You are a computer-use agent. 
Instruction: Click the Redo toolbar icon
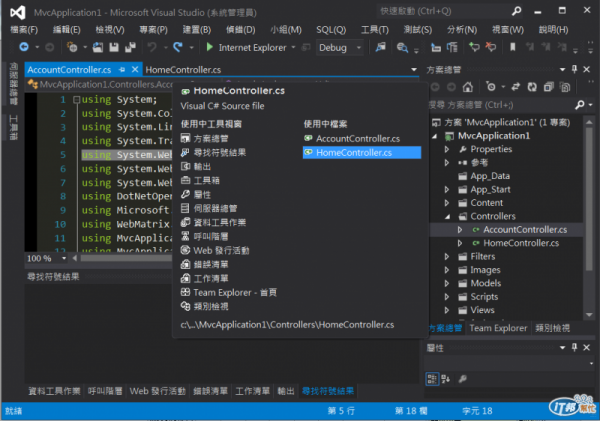tap(178, 47)
